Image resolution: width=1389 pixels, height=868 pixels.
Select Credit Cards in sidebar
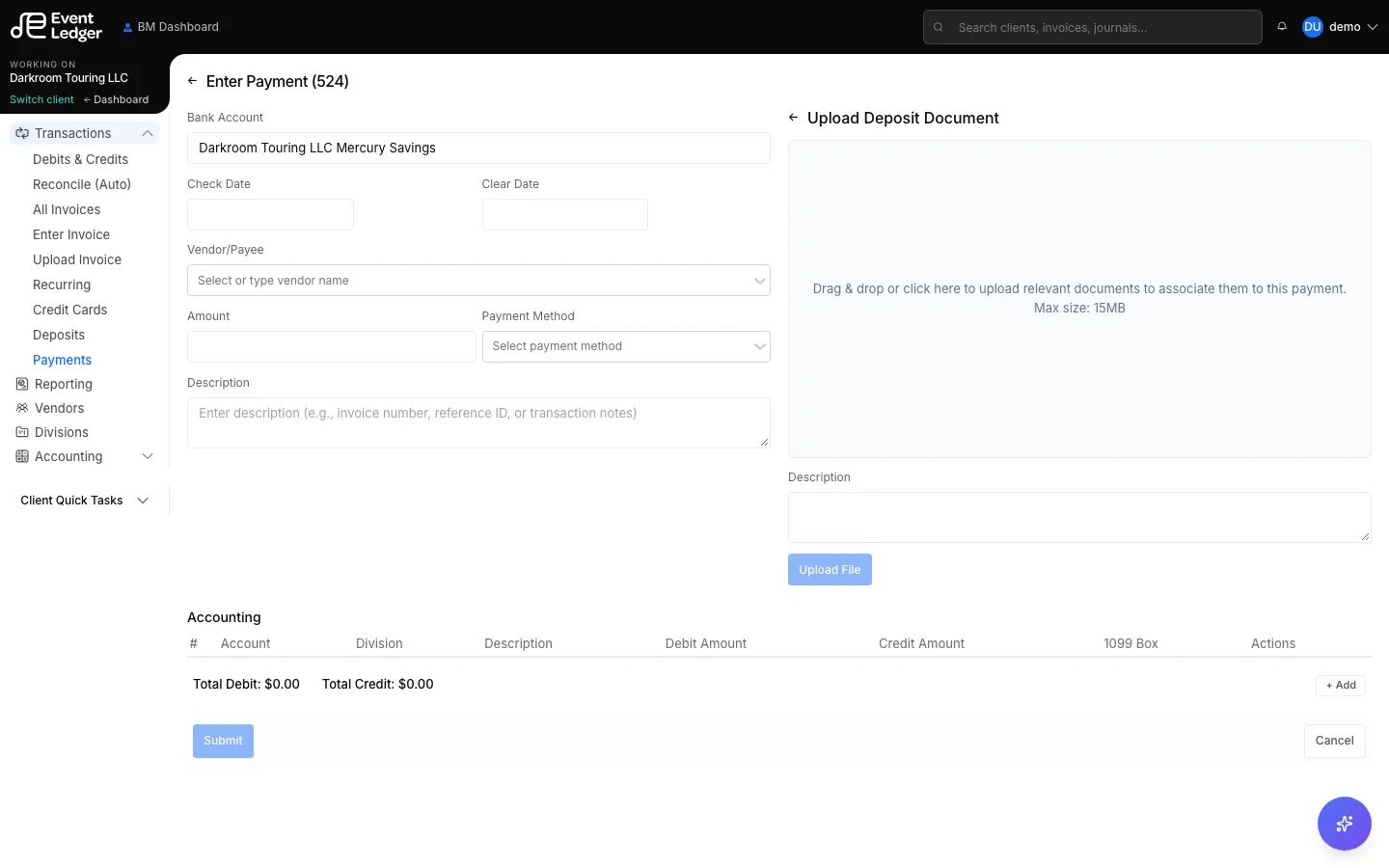(x=69, y=310)
